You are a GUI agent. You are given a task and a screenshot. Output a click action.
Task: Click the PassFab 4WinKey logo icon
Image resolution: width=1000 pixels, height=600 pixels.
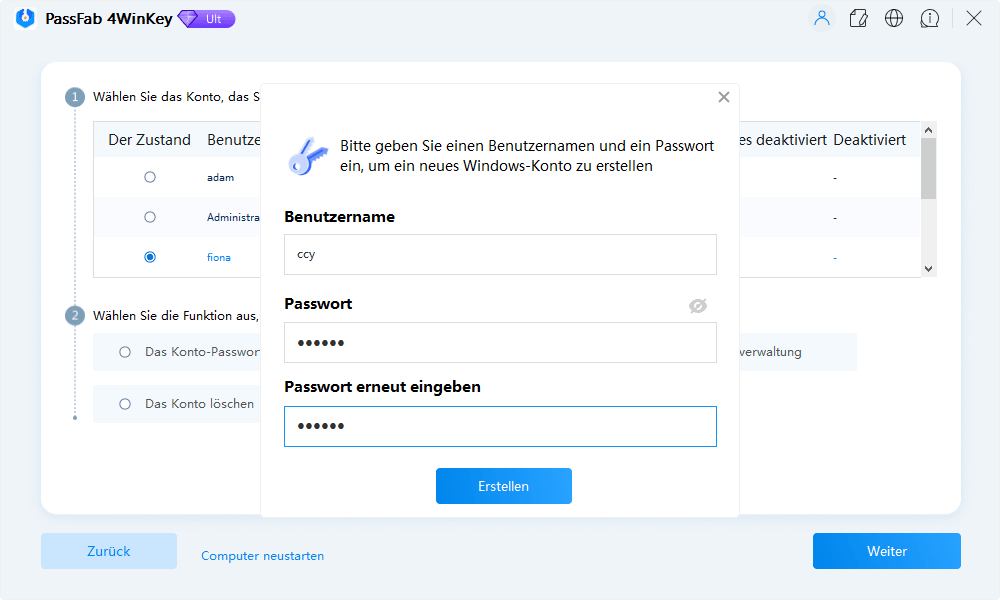[23, 18]
